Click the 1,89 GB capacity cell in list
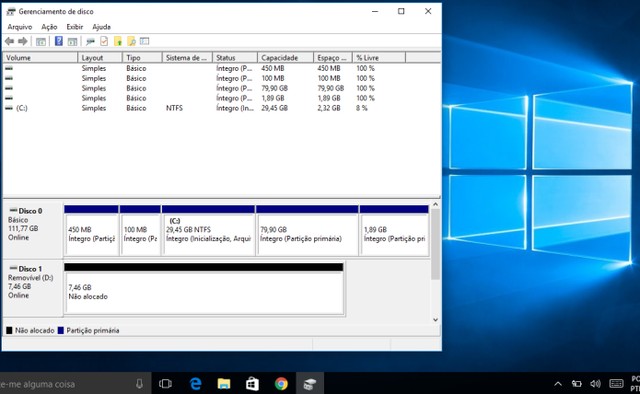 pos(273,98)
